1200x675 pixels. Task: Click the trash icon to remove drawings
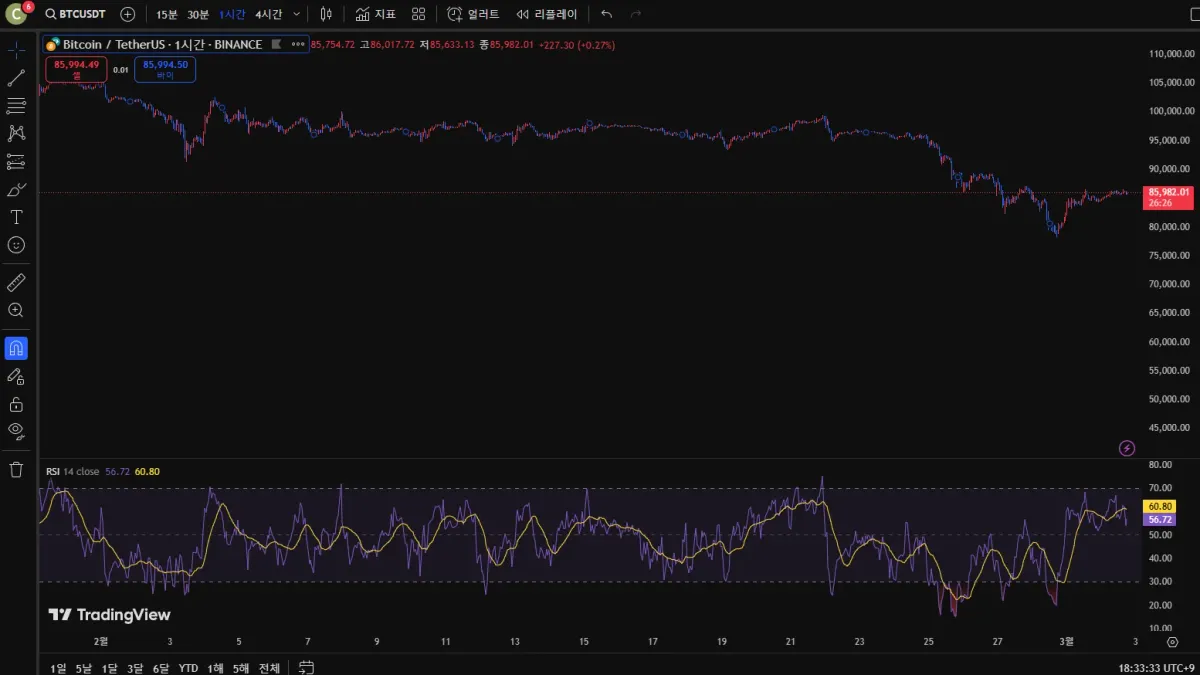click(x=16, y=469)
